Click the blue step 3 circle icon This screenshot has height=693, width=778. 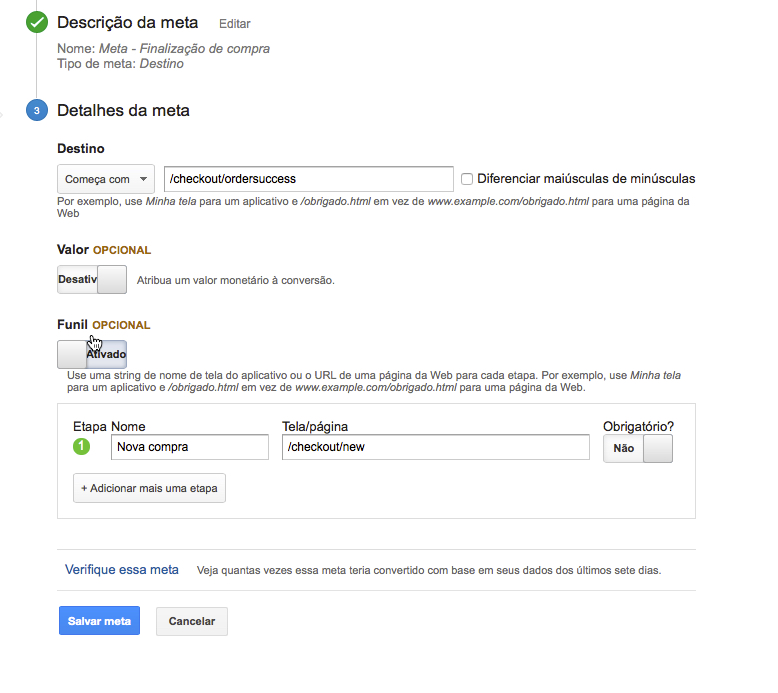37,110
